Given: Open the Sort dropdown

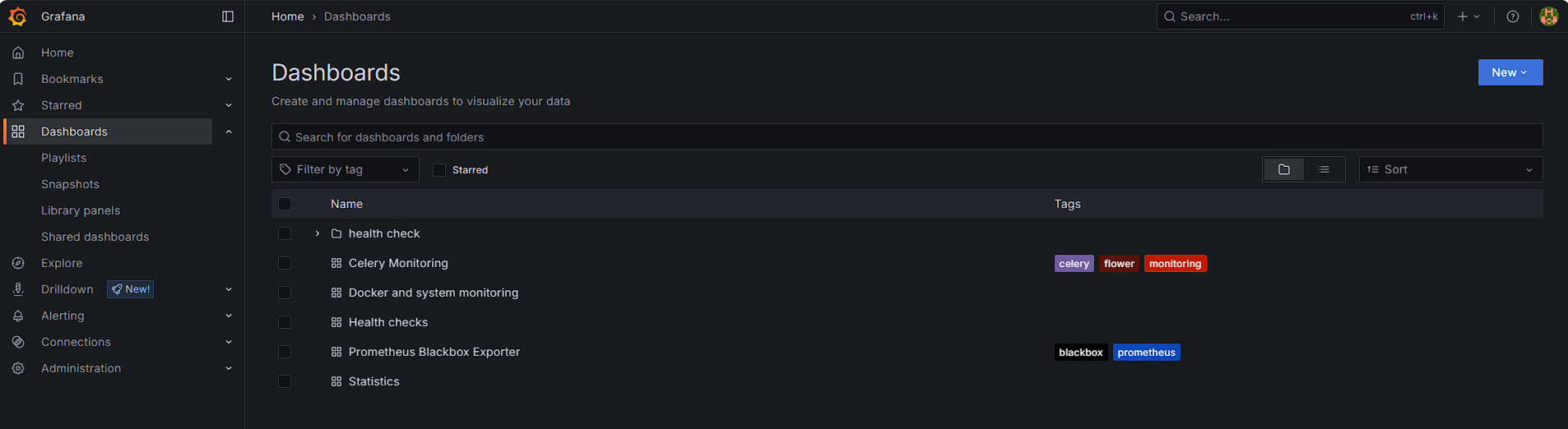Looking at the screenshot, I should [x=1450, y=169].
